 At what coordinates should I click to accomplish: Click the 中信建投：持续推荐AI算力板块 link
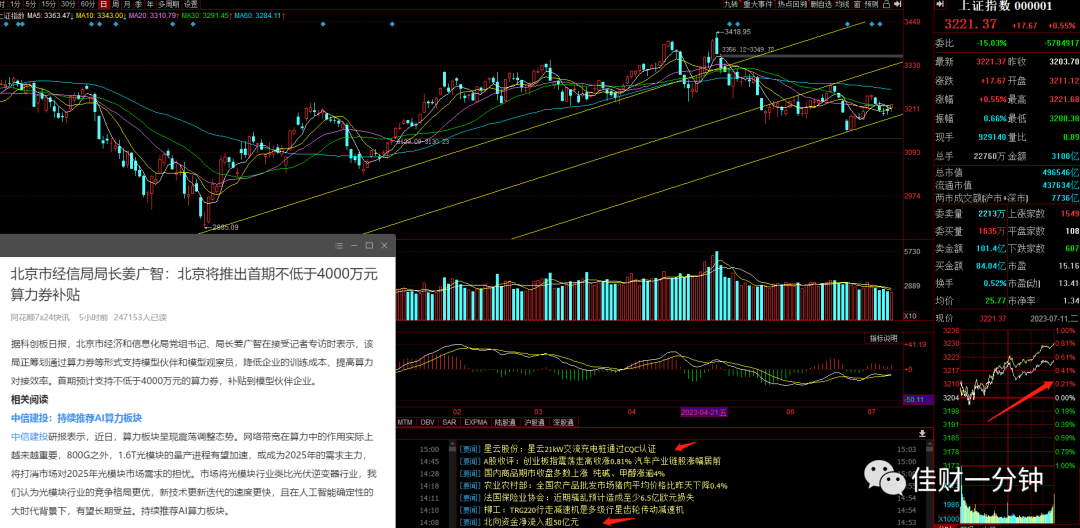point(76,418)
